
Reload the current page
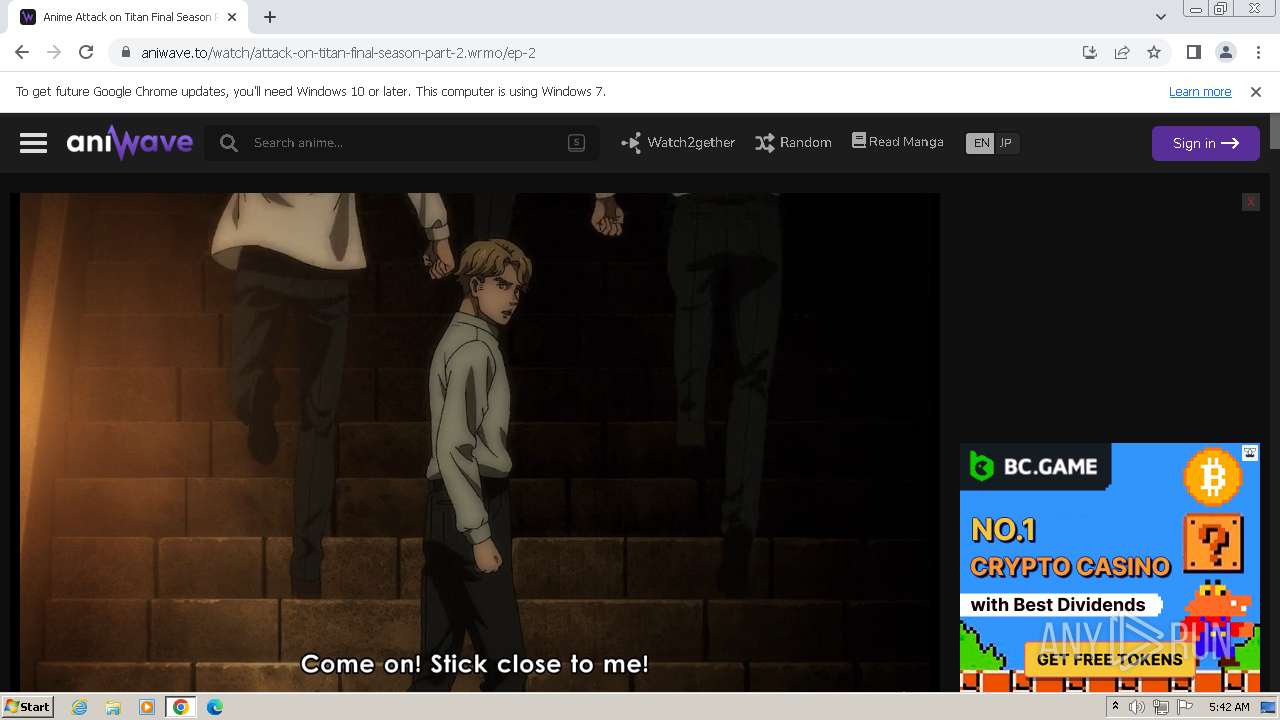pos(86,52)
